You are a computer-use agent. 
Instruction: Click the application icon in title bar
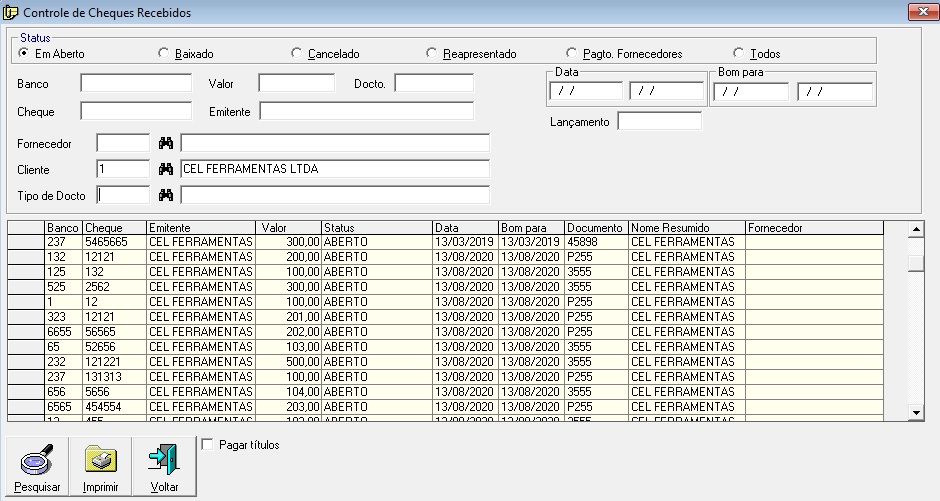tap(11, 13)
